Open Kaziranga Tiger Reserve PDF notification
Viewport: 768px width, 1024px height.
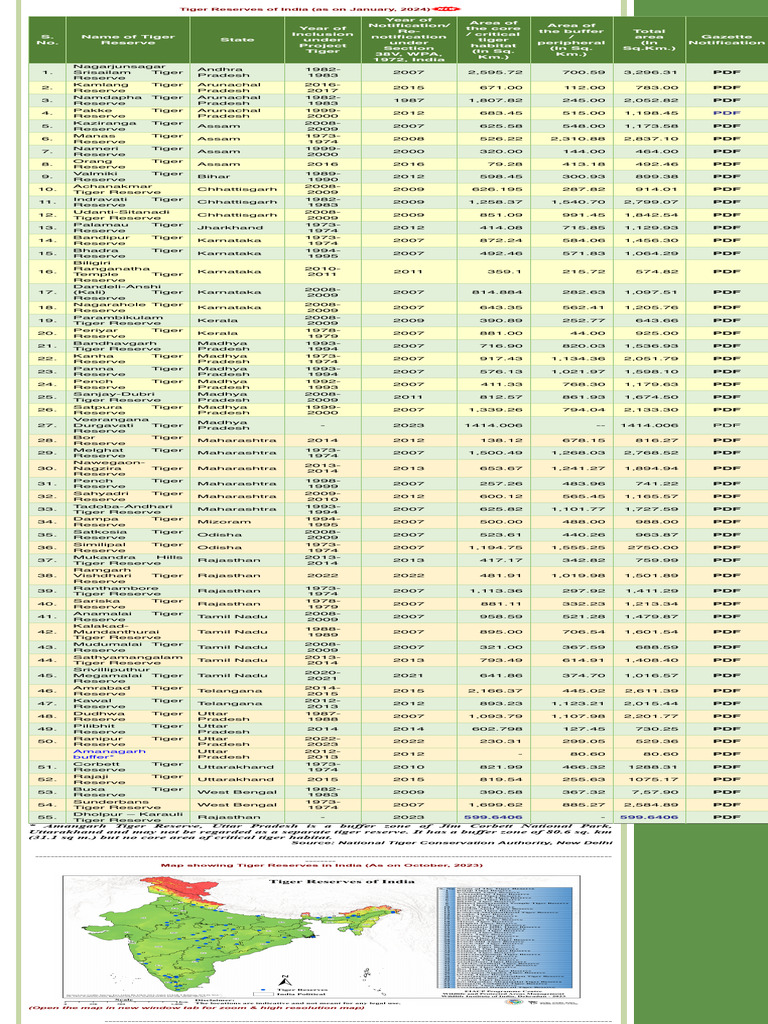click(726, 126)
